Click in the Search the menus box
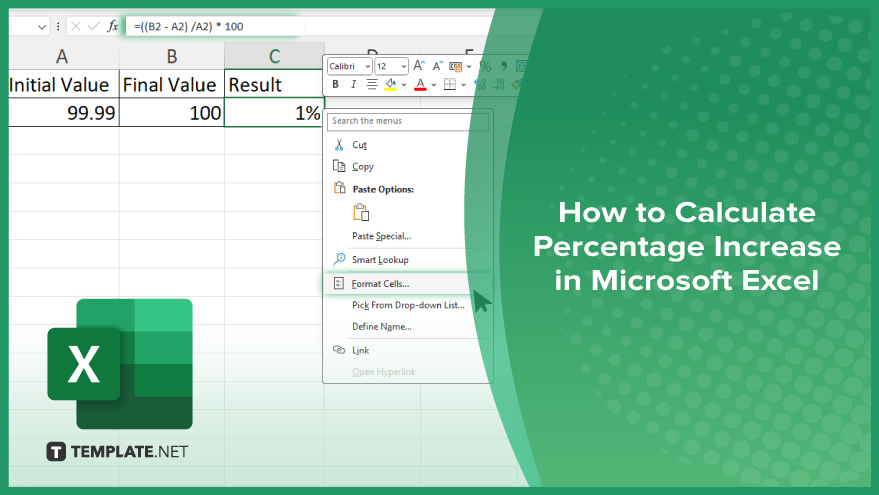The height and width of the screenshot is (495, 879). tap(408, 121)
